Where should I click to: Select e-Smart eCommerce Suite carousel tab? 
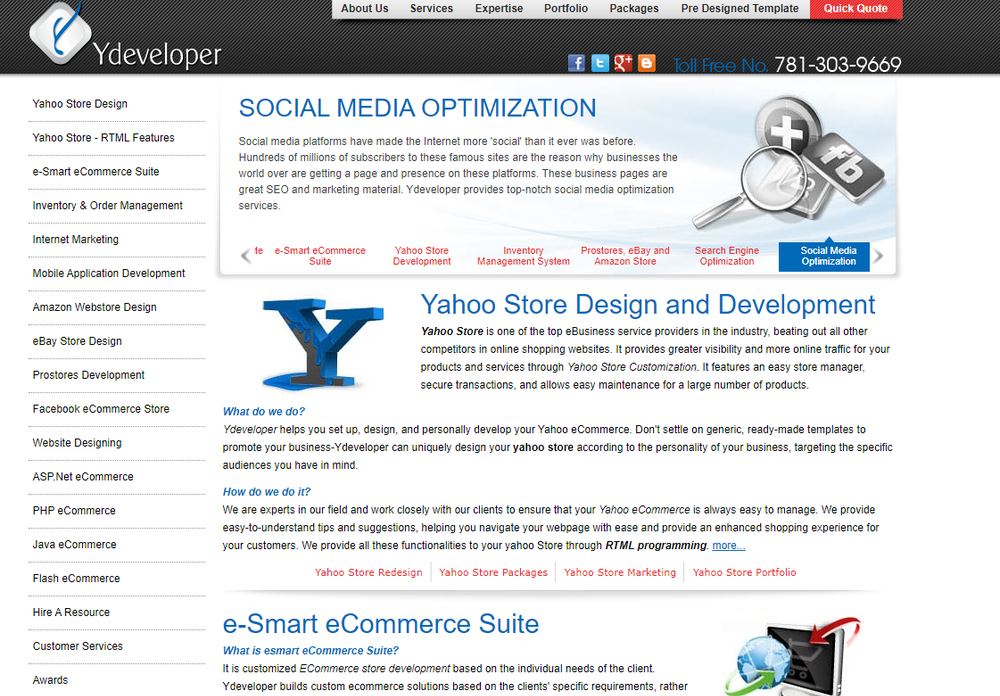pos(320,256)
